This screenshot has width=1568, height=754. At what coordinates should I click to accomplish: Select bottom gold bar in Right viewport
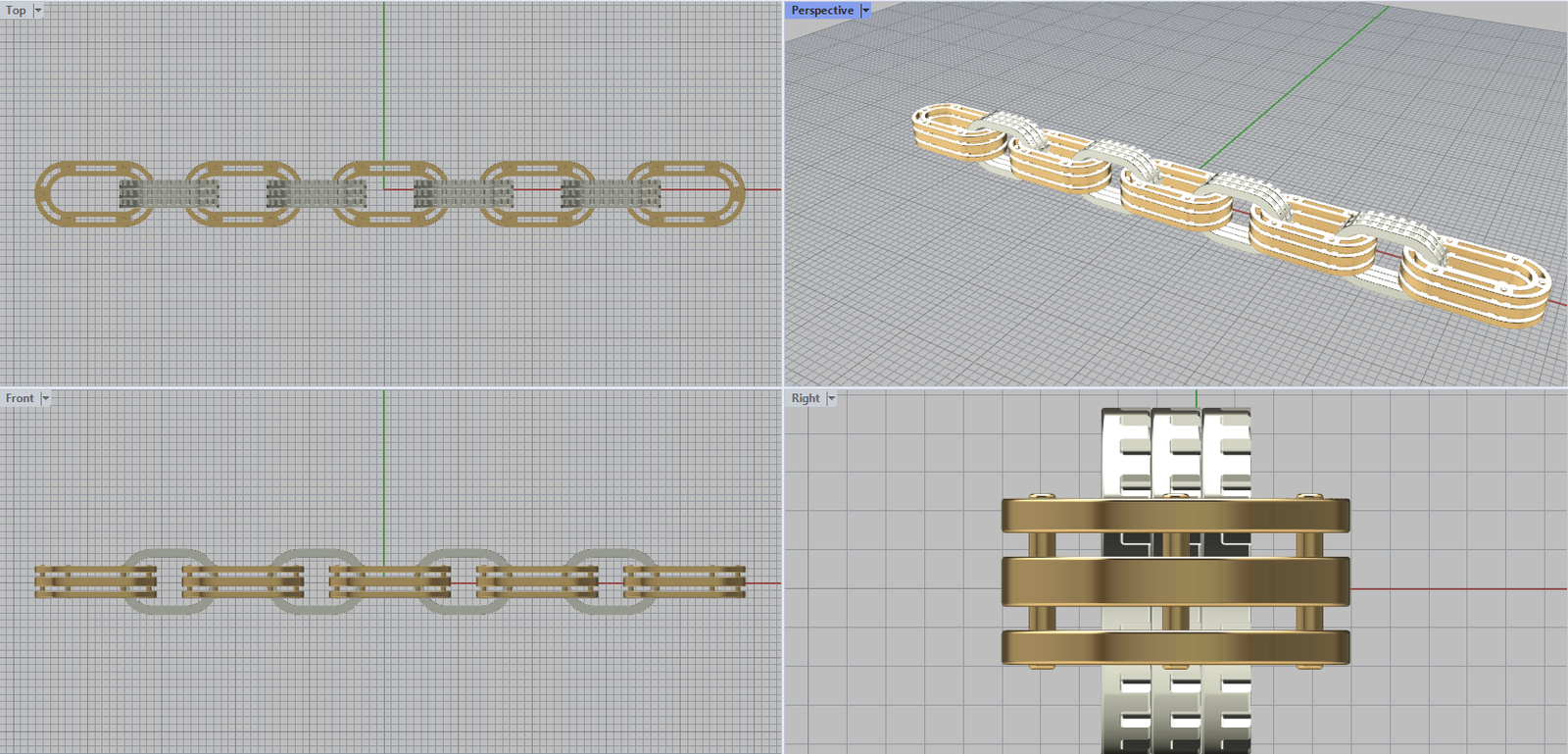click(1175, 647)
